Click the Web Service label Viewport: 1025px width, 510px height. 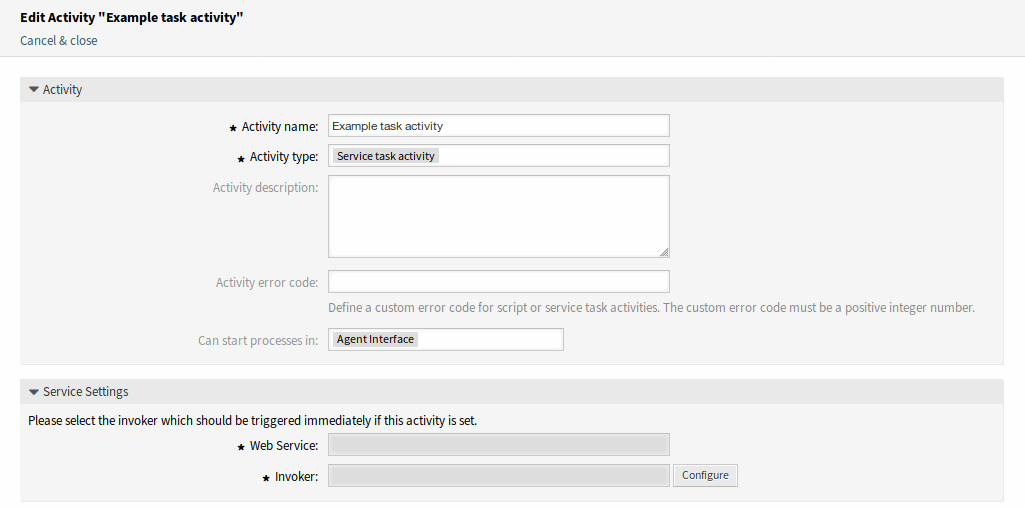(x=283, y=446)
